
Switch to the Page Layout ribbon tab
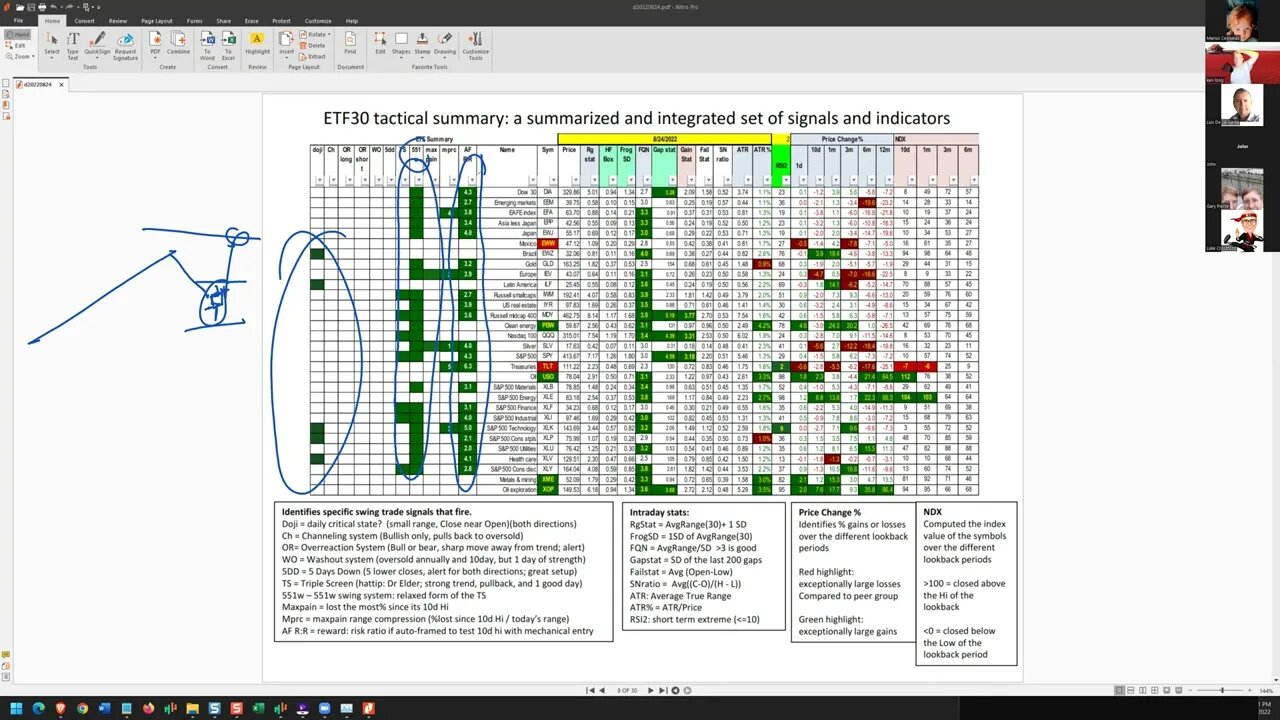[x=157, y=20]
